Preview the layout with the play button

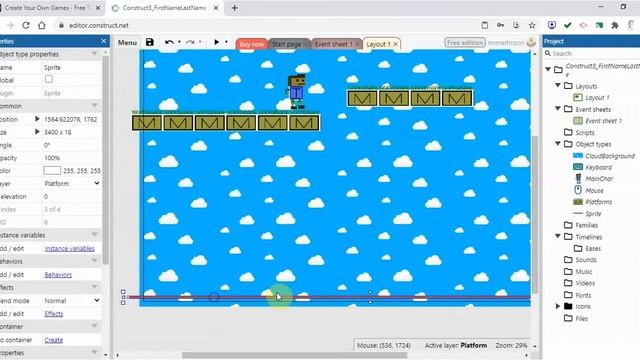click(x=216, y=42)
